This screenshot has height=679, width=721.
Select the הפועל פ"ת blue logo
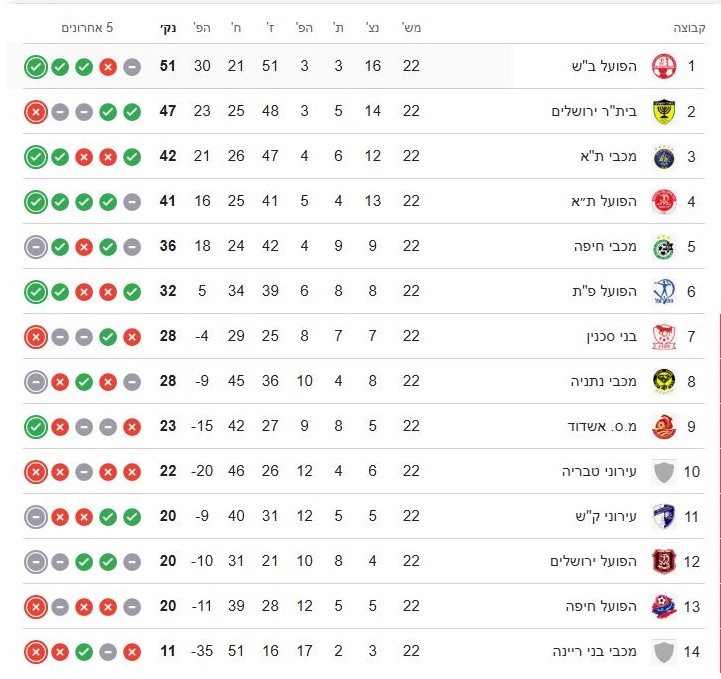pos(662,292)
